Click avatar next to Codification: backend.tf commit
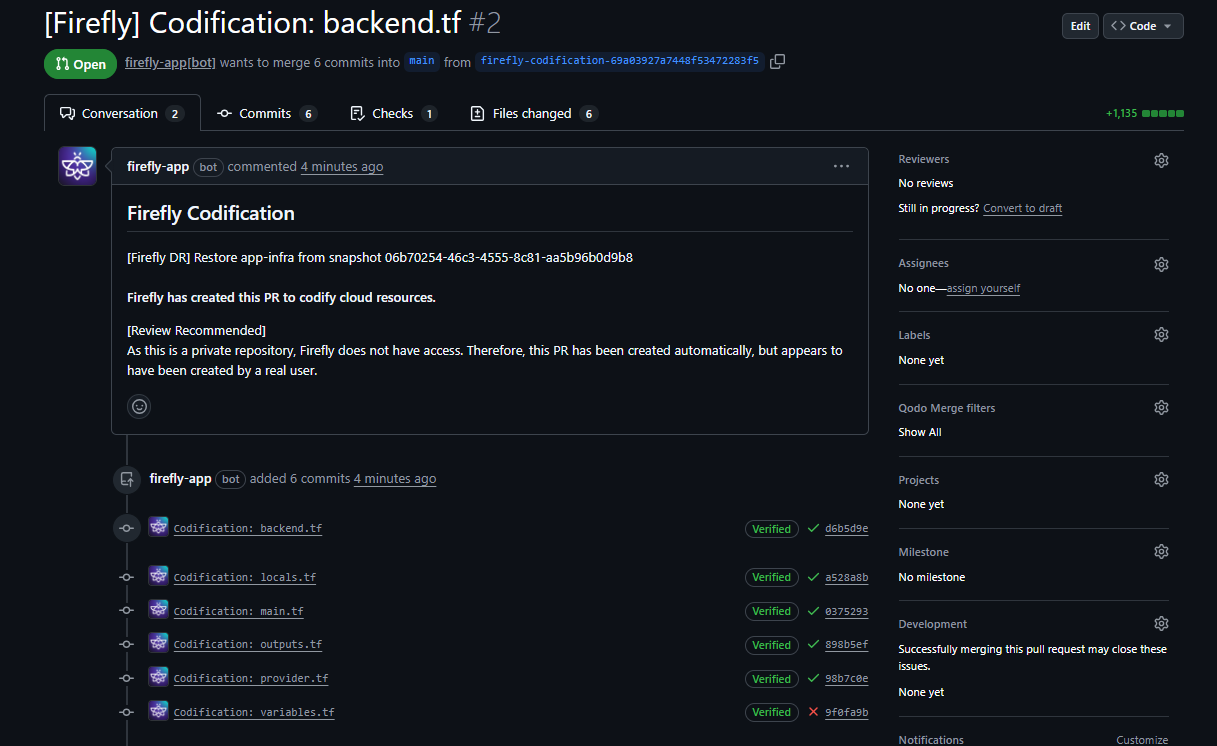The image size is (1217, 746). click(x=158, y=526)
